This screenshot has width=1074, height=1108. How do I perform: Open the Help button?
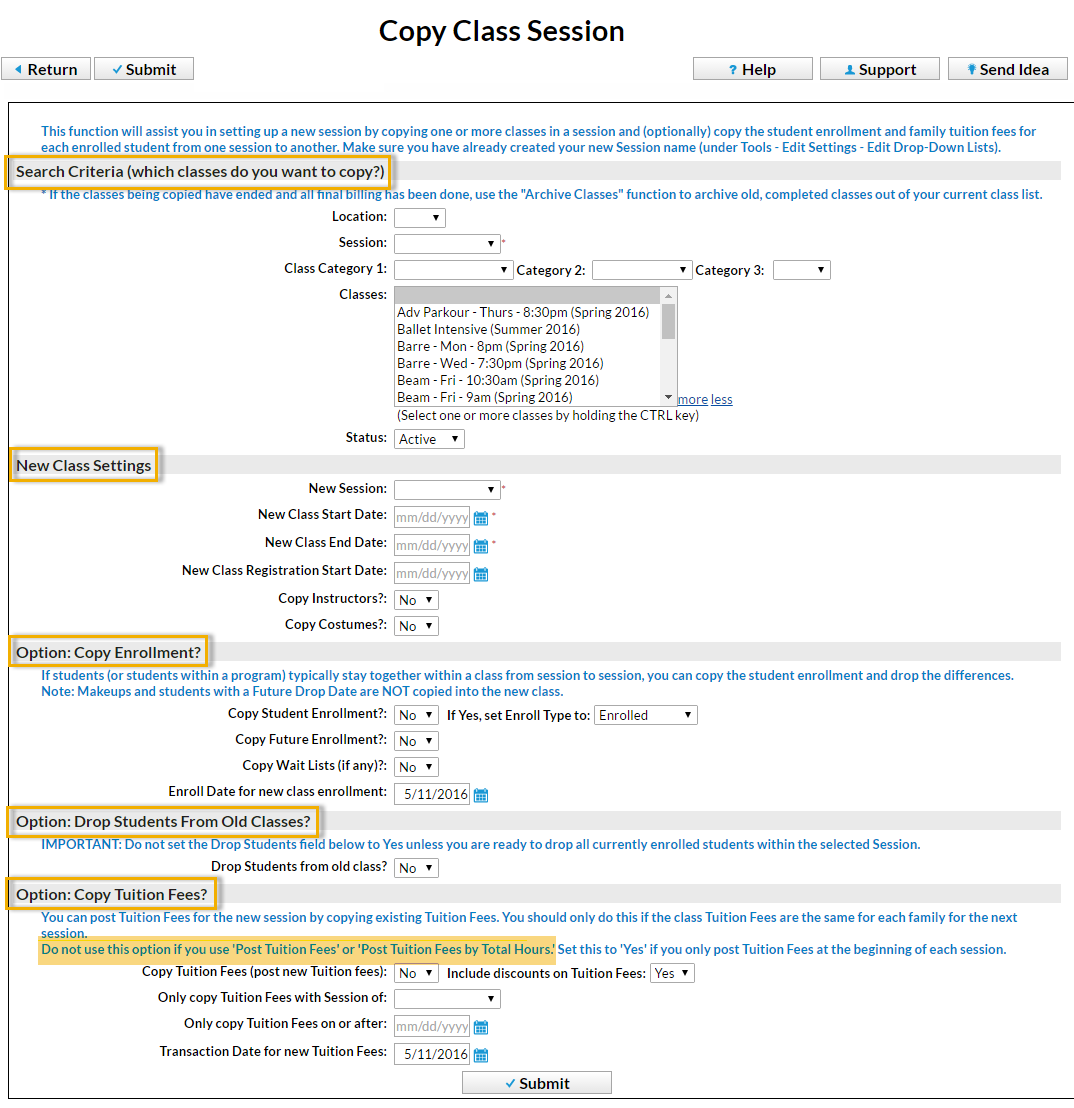click(753, 69)
